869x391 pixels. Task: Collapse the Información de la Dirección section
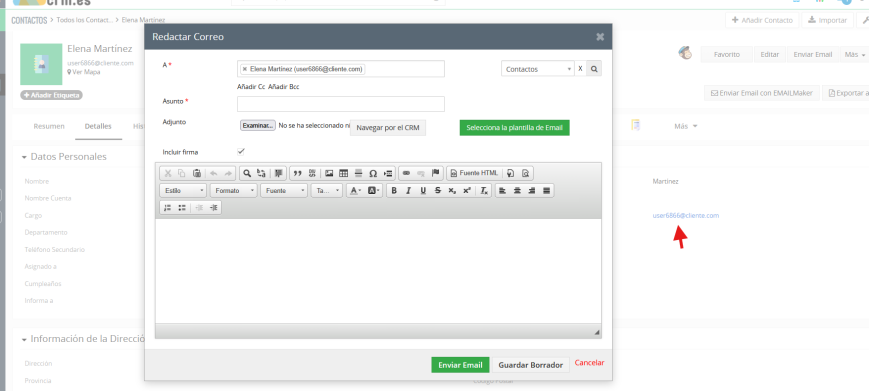(x=24, y=339)
